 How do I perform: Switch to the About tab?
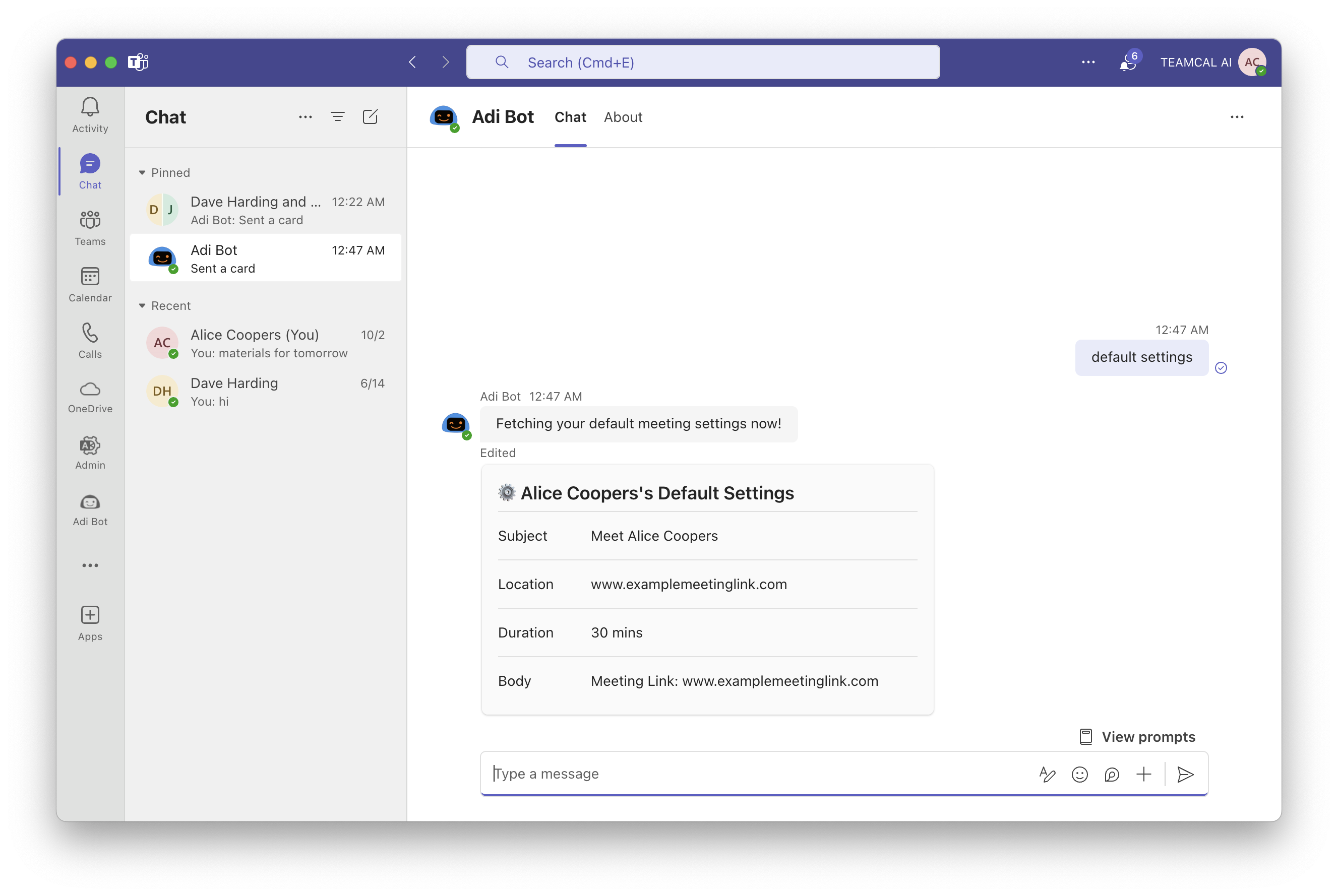pos(623,117)
